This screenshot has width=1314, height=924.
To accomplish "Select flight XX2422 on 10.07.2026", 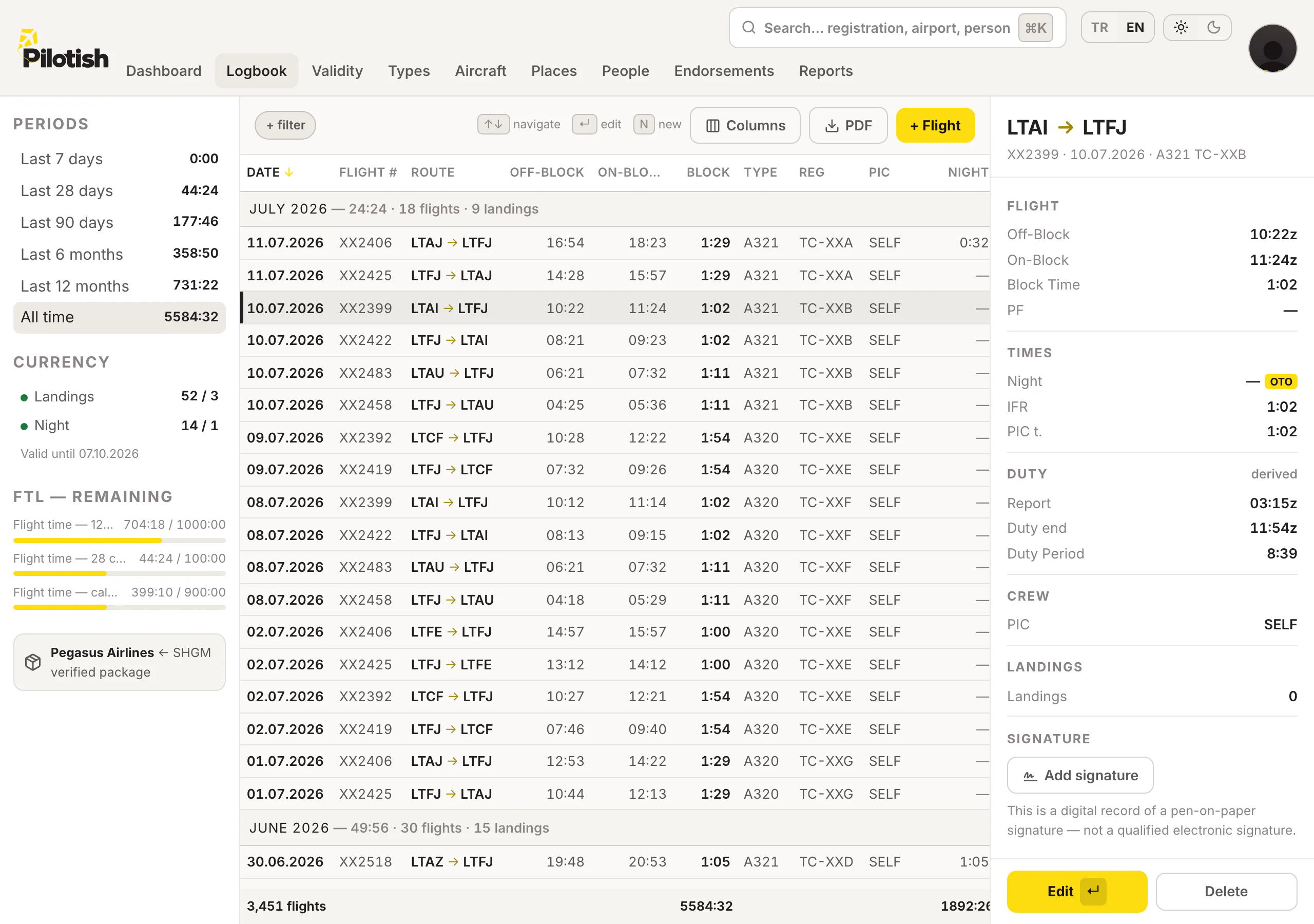I will (614, 340).
